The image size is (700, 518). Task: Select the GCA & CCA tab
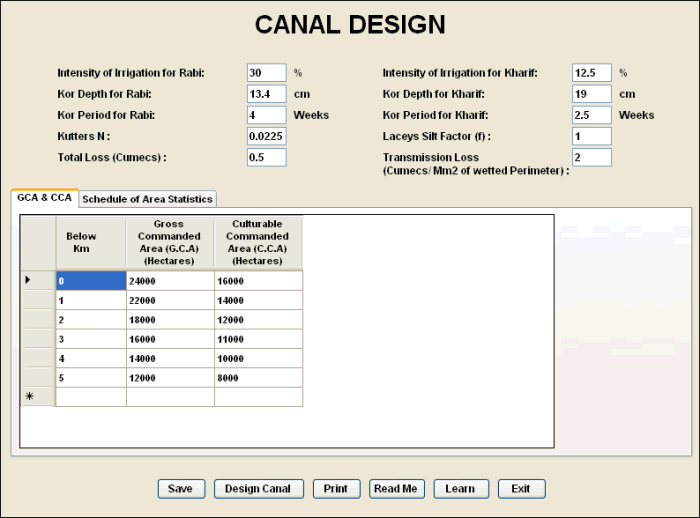[44, 197]
